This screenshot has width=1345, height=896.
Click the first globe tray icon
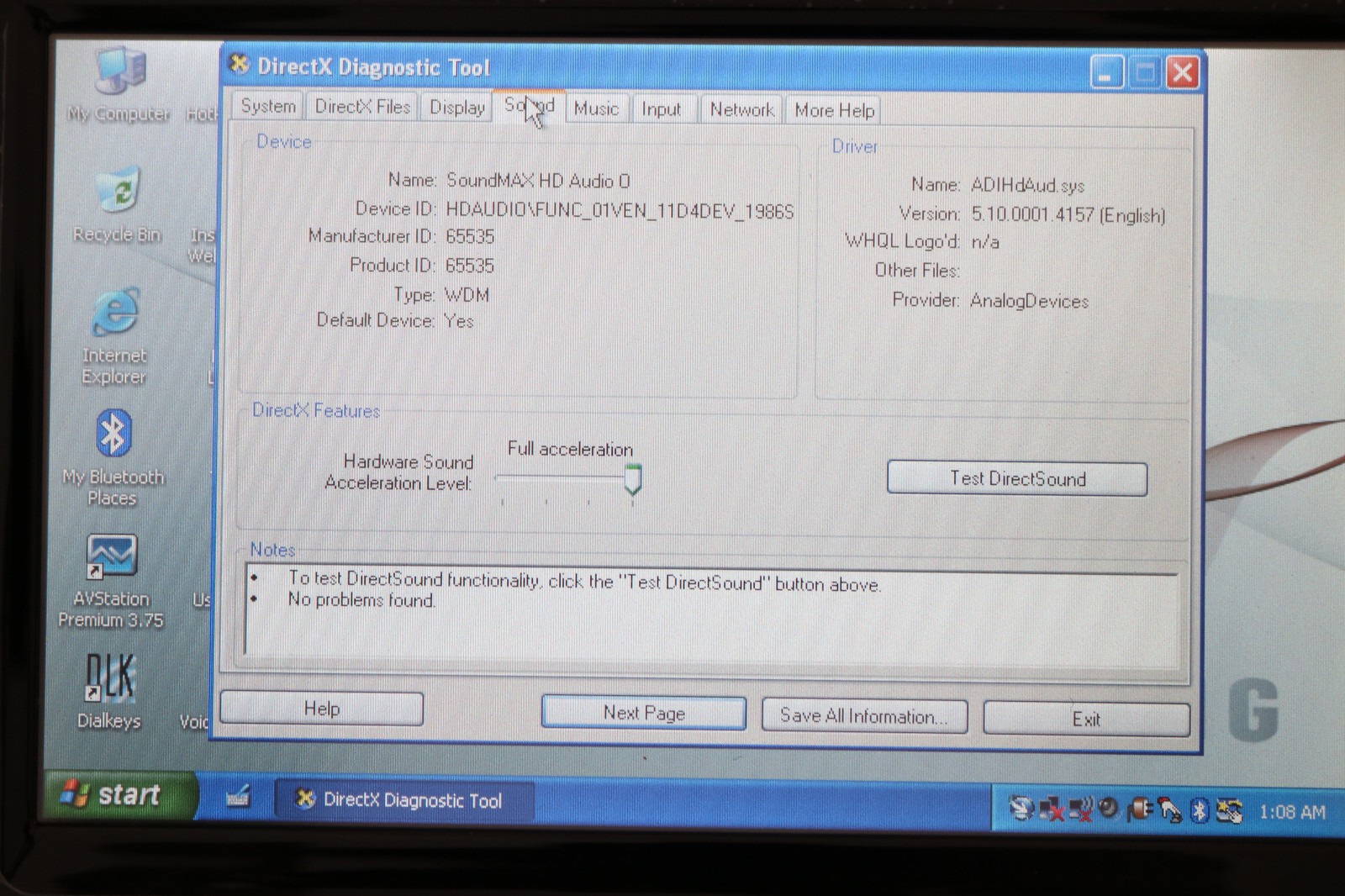pos(1021,809)
